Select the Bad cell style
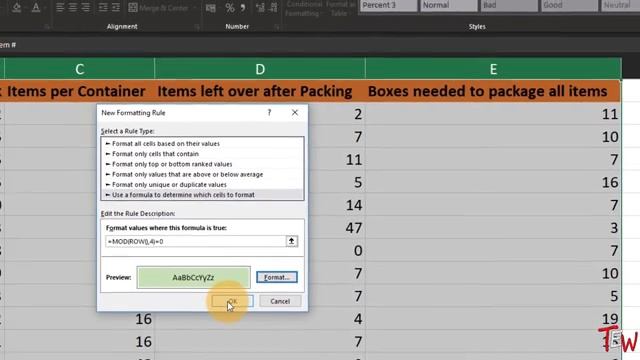This screenshot has height=360, width=640. coord(509,5)
